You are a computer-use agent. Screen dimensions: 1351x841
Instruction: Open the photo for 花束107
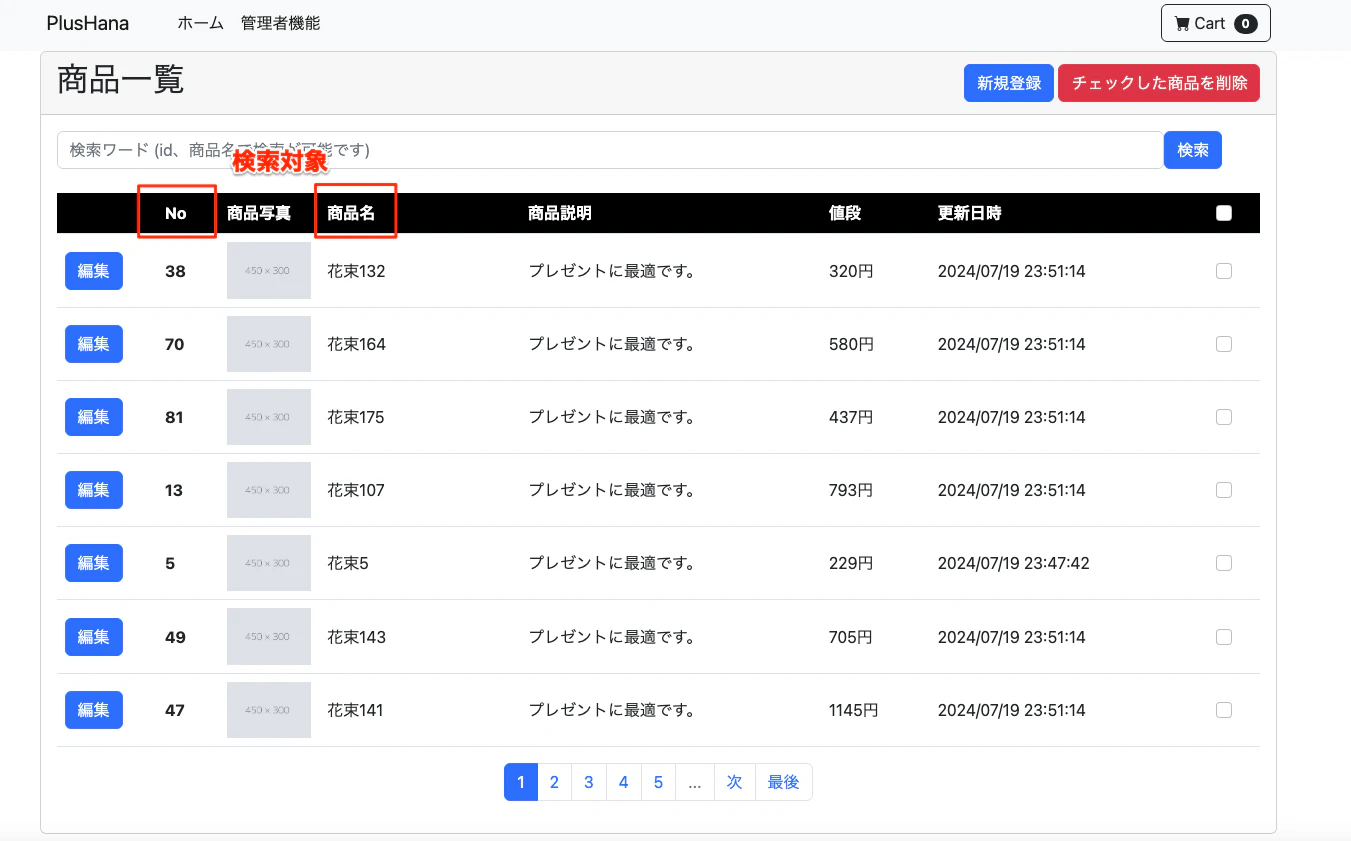pos(269,490)
